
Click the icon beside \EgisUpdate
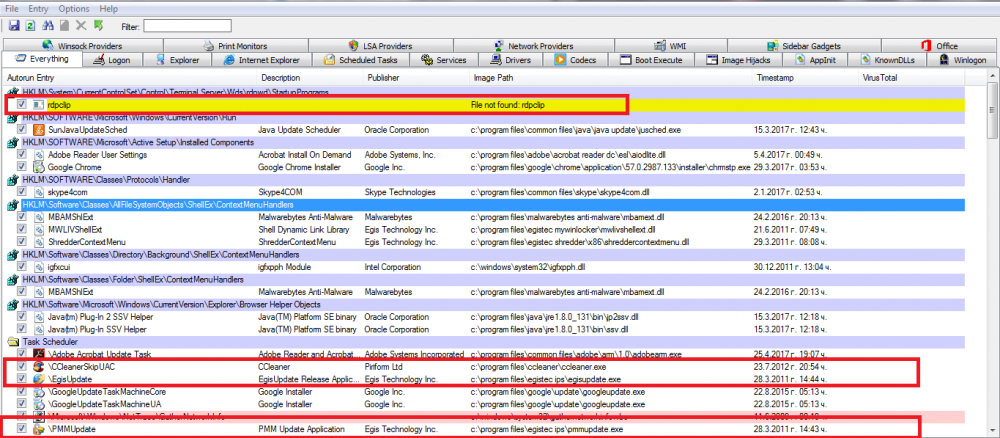point(38,379)
